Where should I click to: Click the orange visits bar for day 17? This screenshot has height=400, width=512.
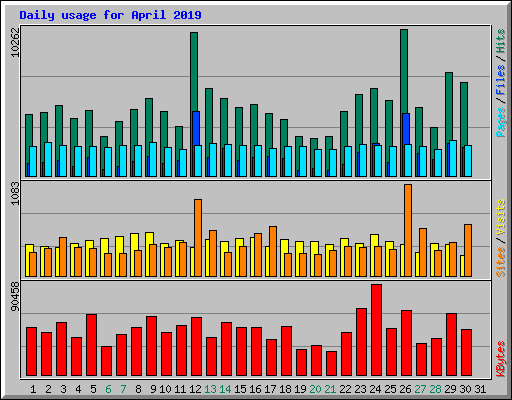273,251
